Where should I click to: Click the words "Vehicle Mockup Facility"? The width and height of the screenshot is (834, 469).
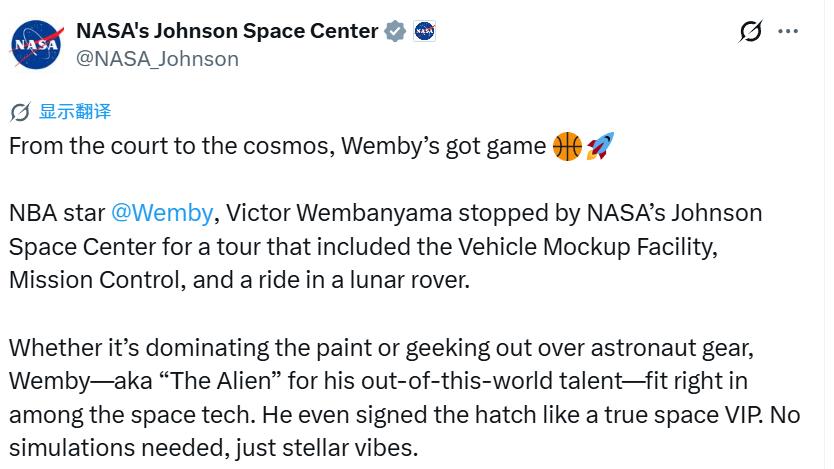[586, 246]
